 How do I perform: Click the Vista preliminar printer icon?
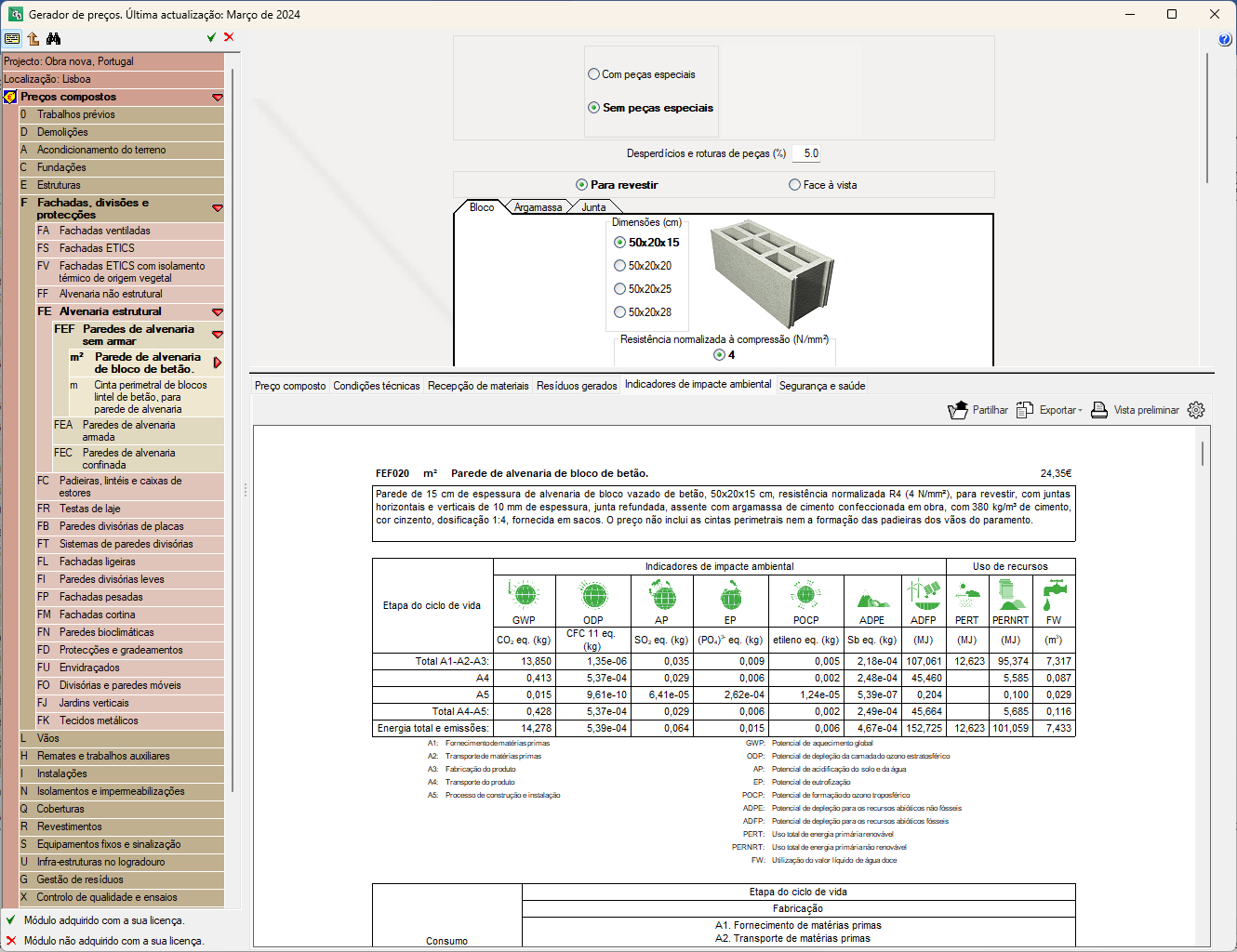1098,410
